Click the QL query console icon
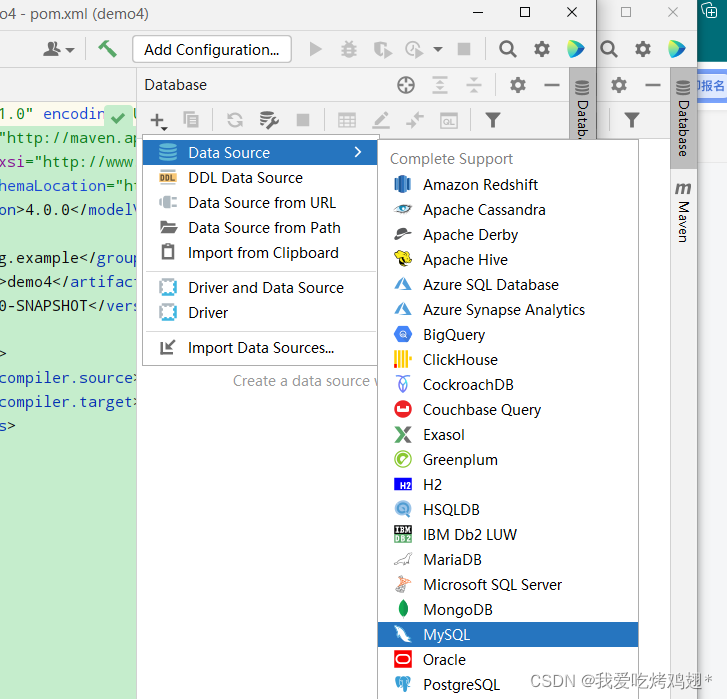This screenshot has width=727, height=699. pyautogui.click(x=448, y=121)
